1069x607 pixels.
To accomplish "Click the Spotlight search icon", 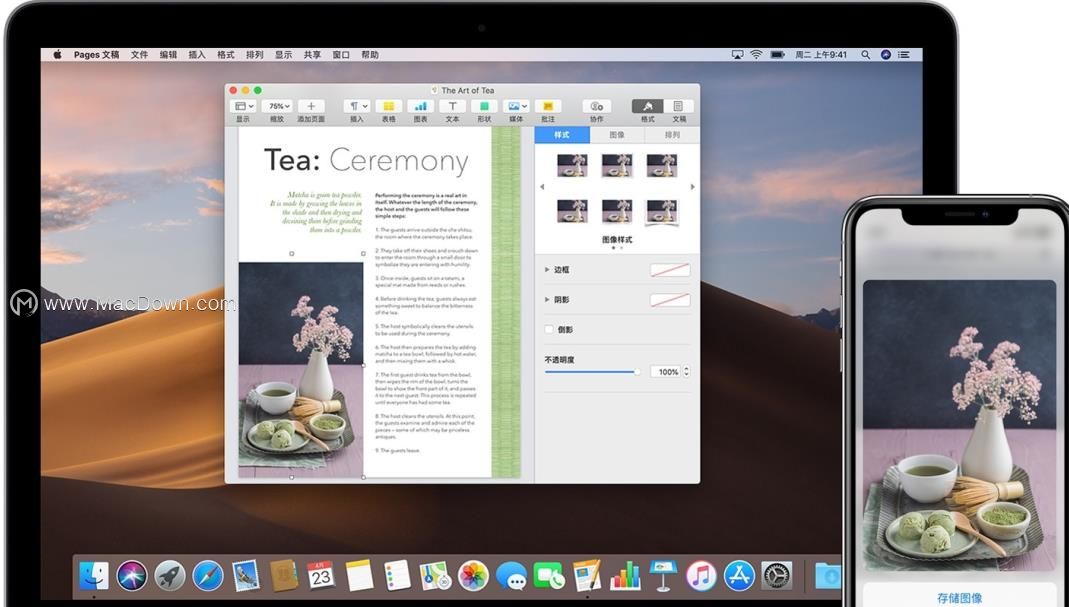I will point(865,55).
